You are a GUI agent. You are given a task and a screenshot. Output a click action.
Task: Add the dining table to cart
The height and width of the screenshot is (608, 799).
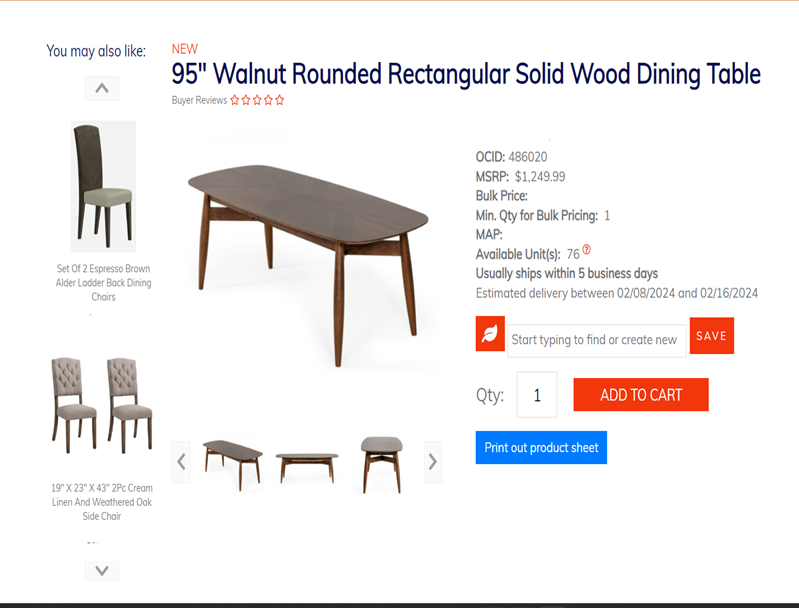tap(641, 394)
